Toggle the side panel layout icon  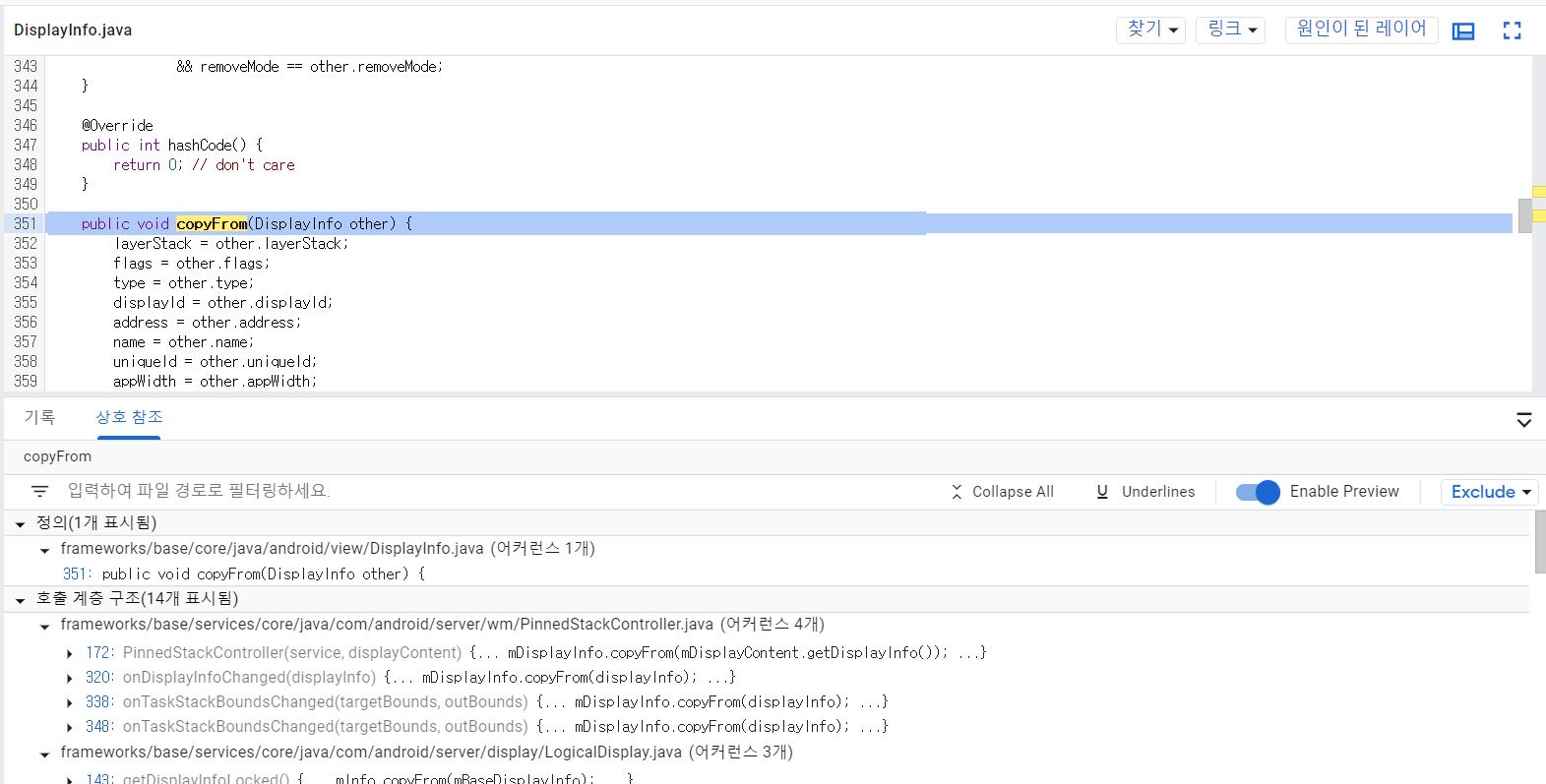click(1463, 30)
